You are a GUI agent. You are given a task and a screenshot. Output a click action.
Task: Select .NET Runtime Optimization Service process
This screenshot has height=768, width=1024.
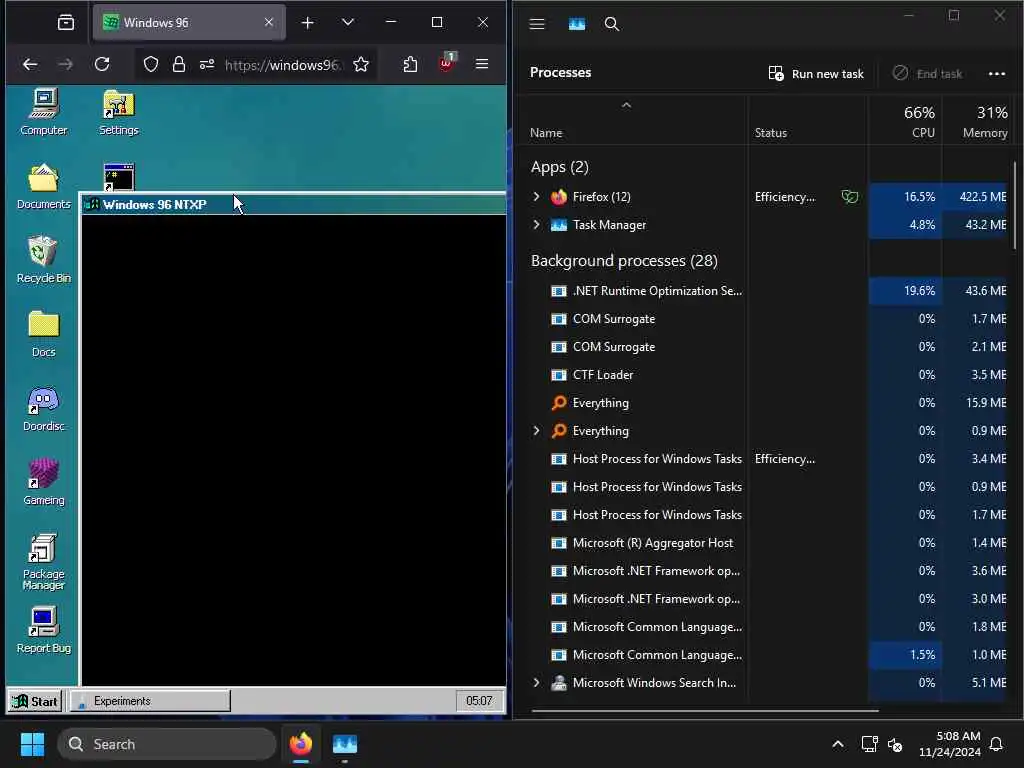(764, 291)
